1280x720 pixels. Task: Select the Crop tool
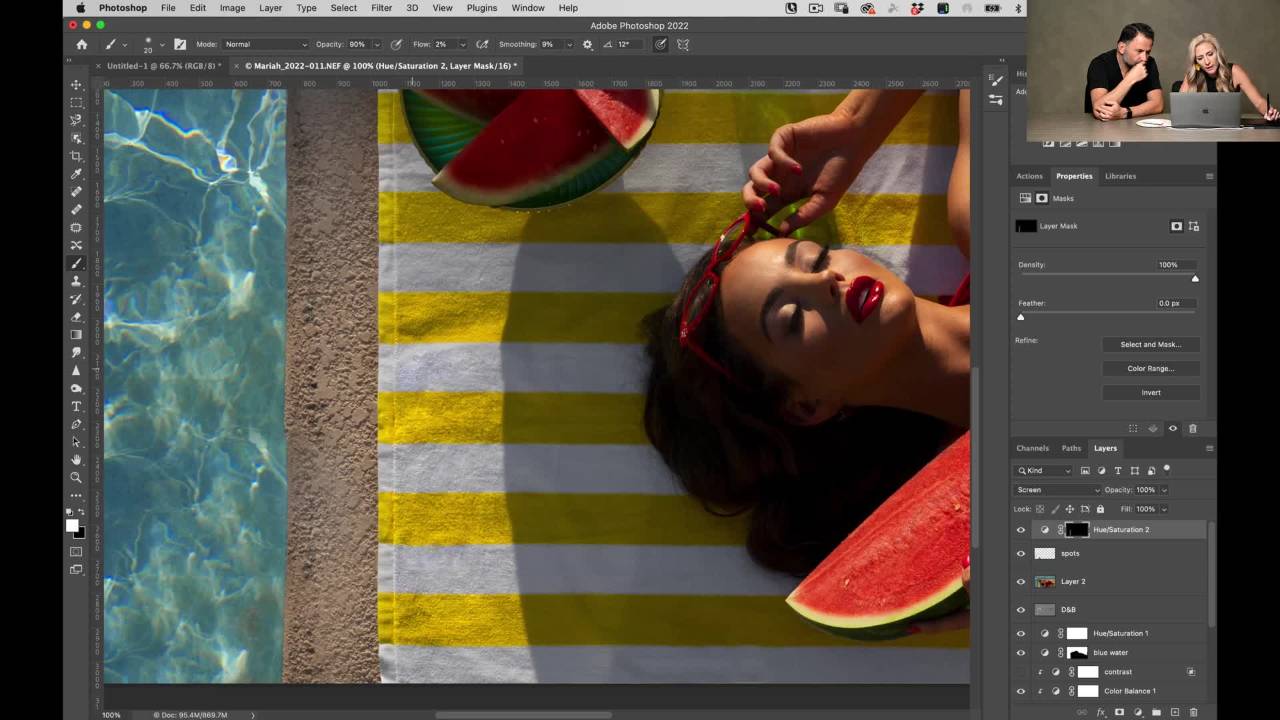[76, 156]
